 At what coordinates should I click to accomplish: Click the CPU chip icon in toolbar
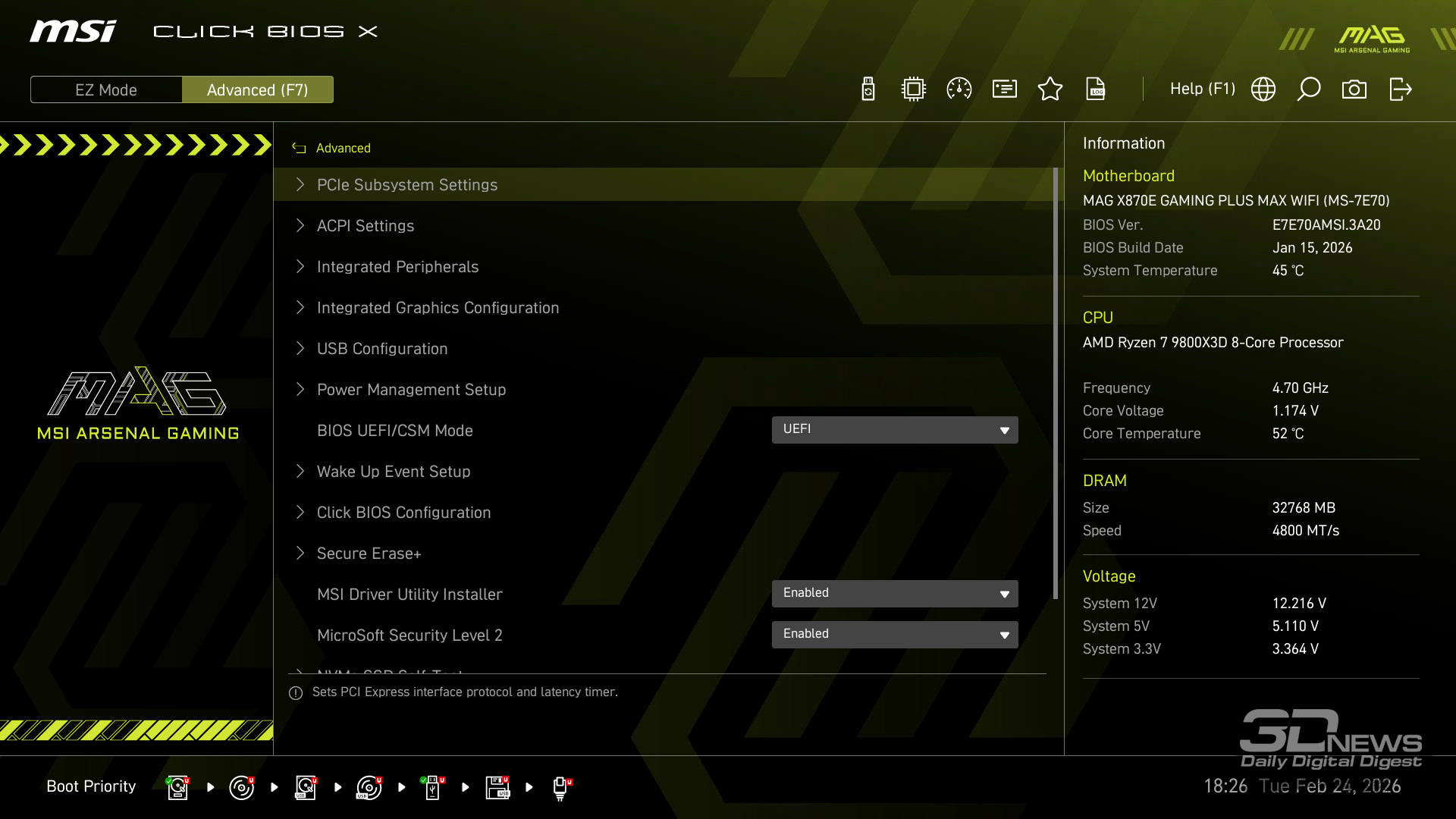tap(914, 89)
